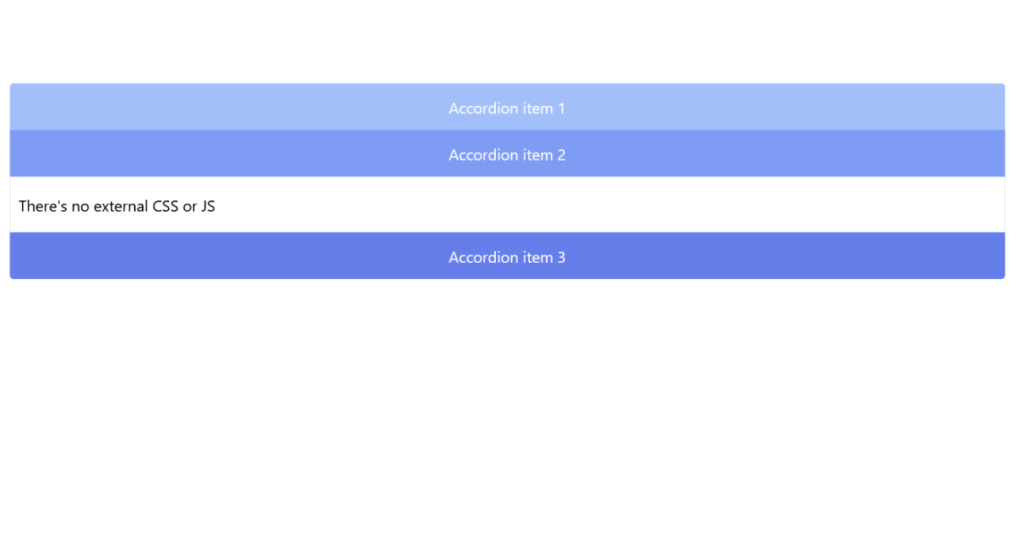Click the "There's no external CSS or JS" text

point(117,207)
